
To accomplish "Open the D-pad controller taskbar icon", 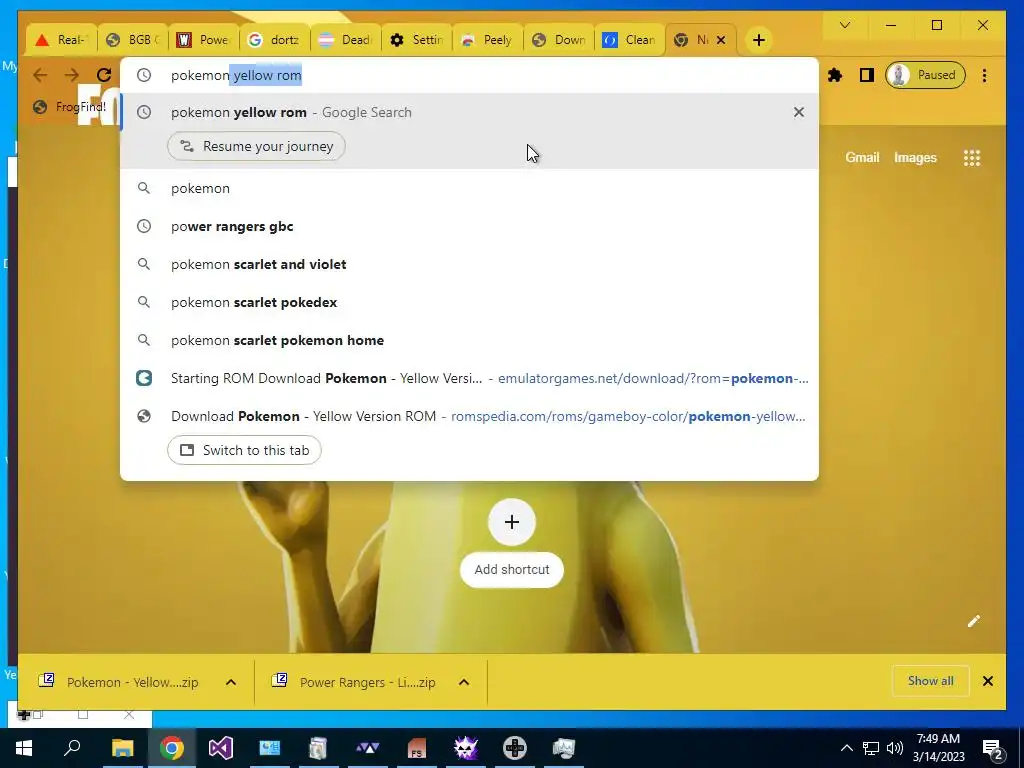I will pyautogui.click(x=515, y=748).
